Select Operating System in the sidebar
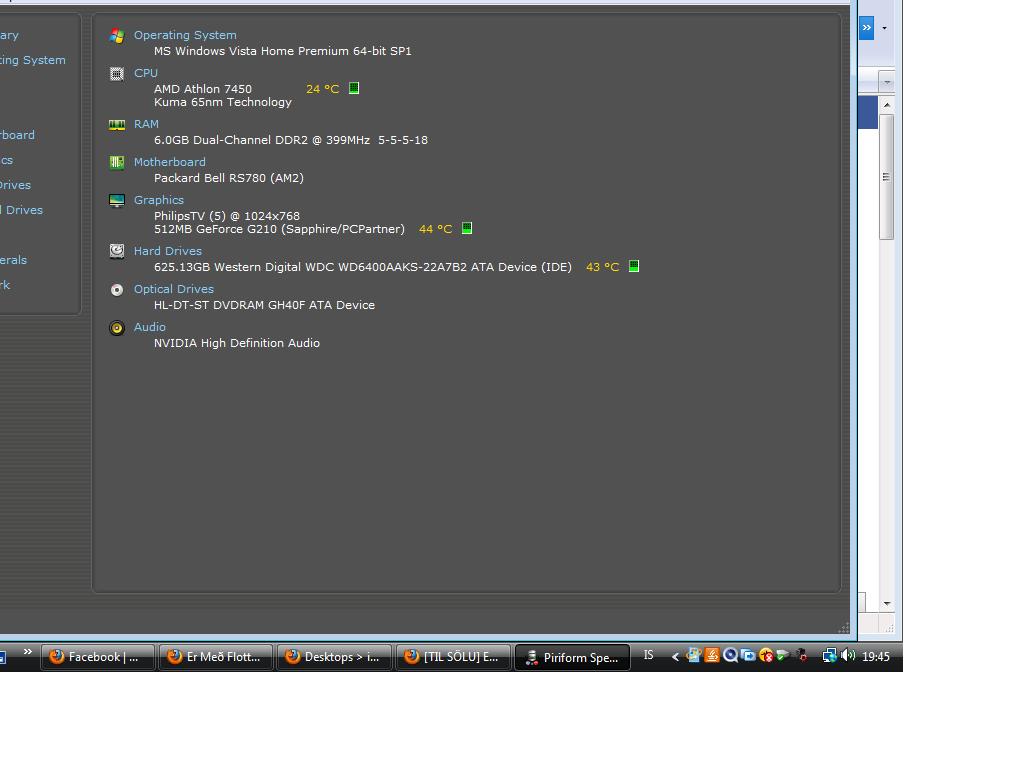Viewport: 1024px width, 768px height. 32,60
